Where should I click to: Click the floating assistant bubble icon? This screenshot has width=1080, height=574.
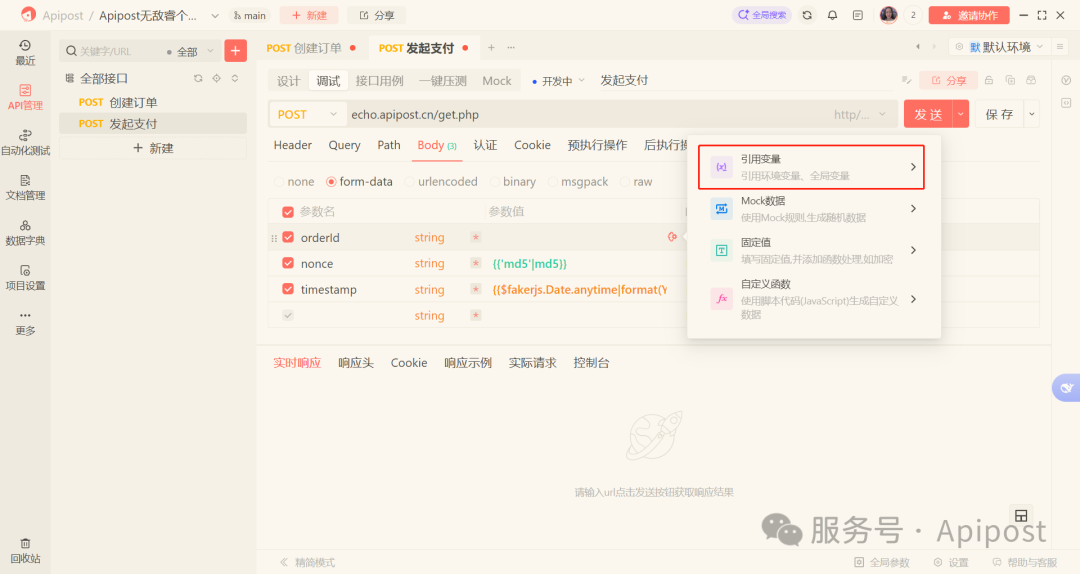tap(1066, 387)
